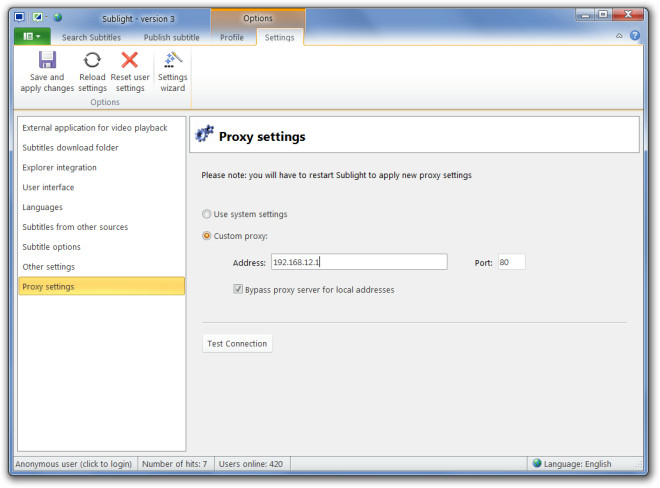This screenshot has width=660, height=488.
Task: Click the Test Connection button
Action: coord(237,344)
